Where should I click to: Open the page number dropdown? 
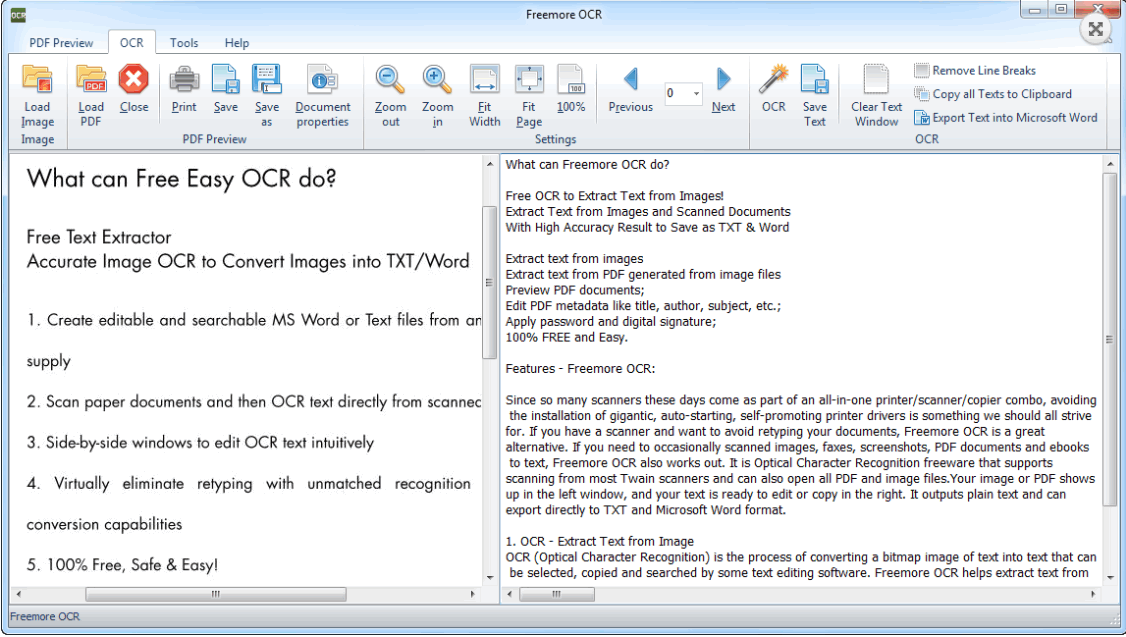click(x=696, y=93)
